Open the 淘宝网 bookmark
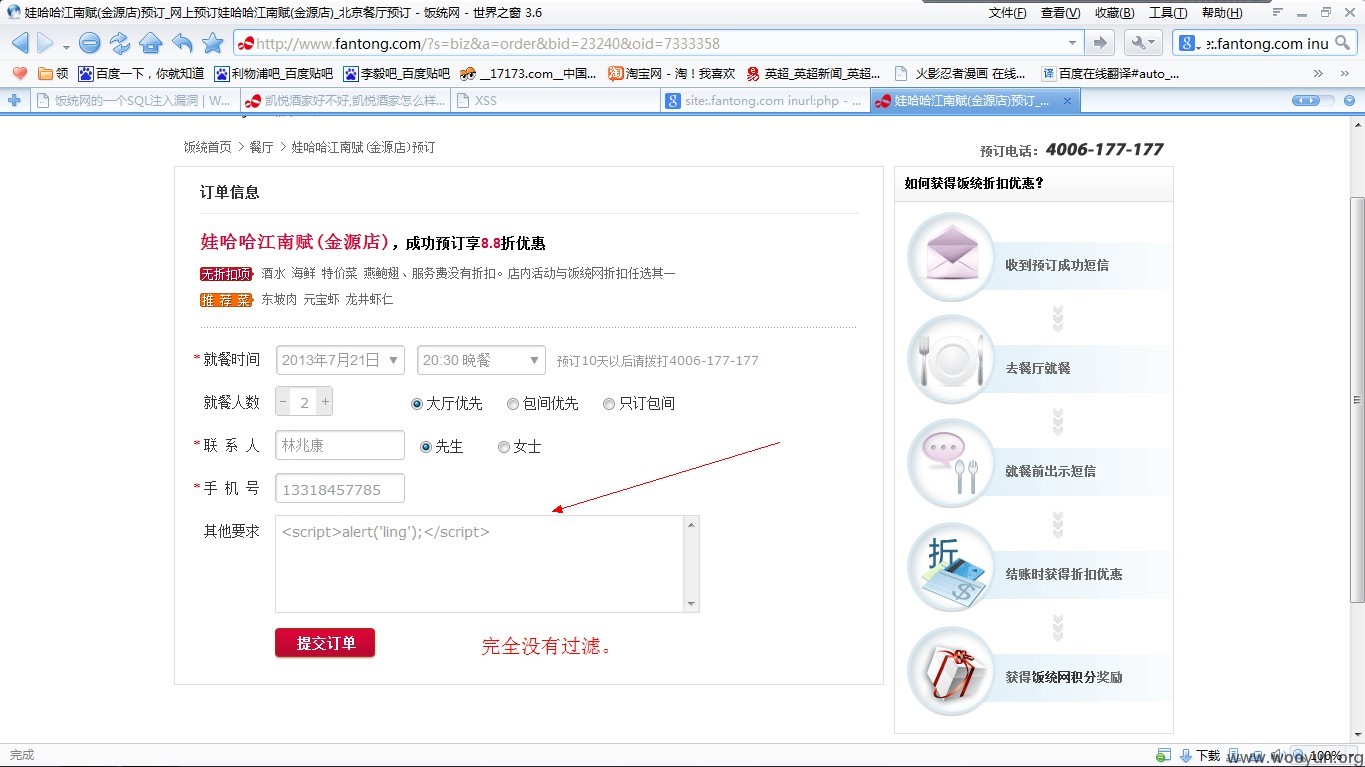1365x767 pixels. pos(672,73)
